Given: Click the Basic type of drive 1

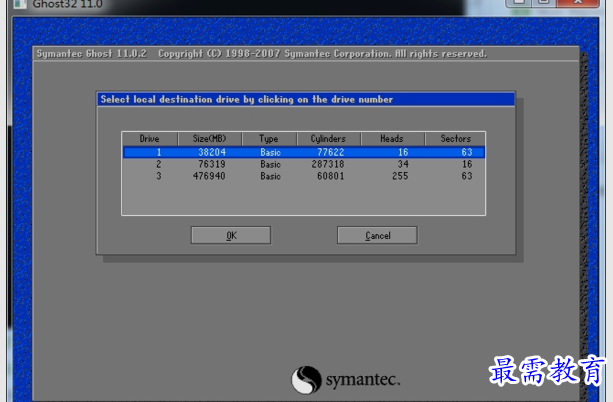Looking at the screenshot, I should click(271, 152).
